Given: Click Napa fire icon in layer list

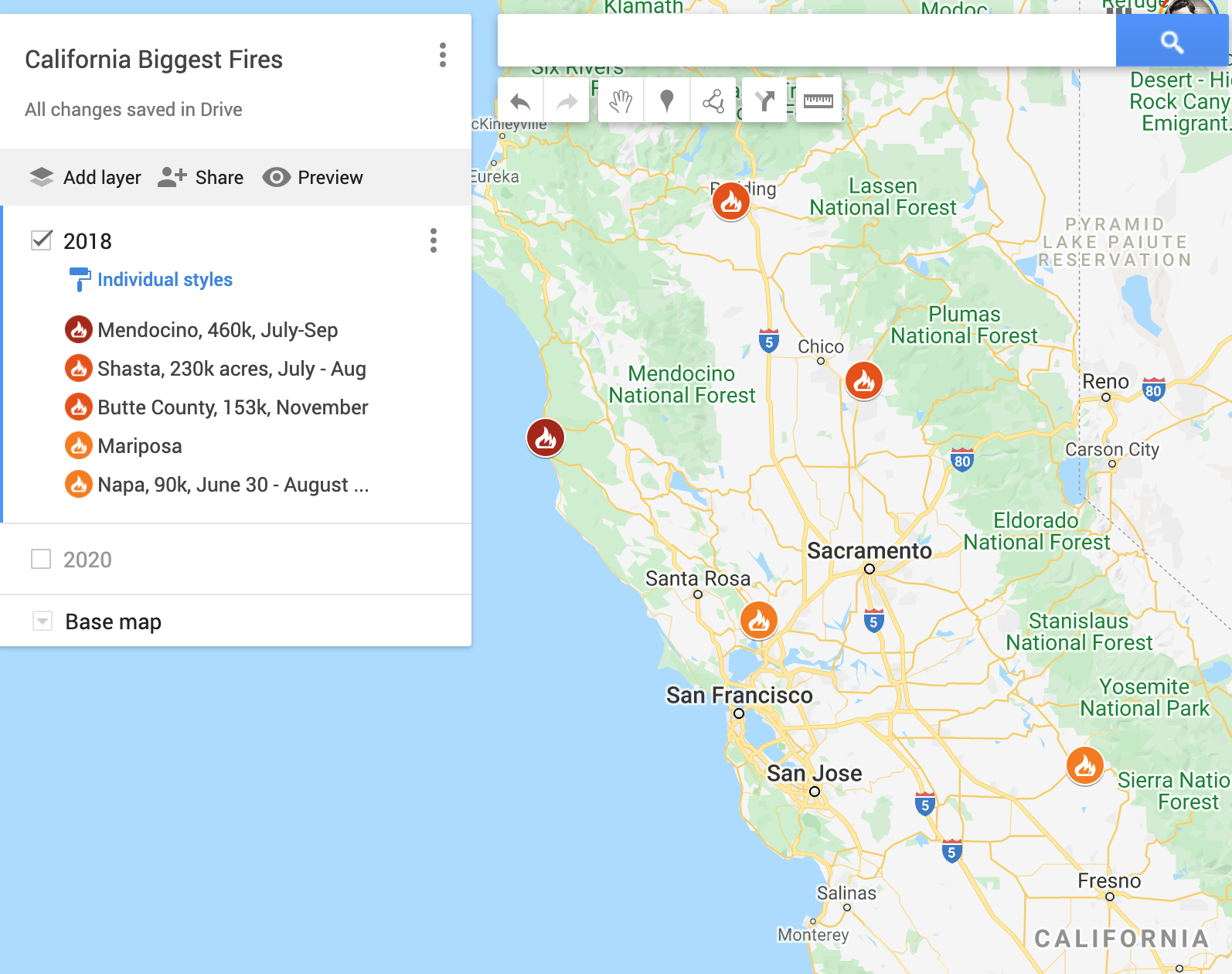Looking at the screenshot, I should pyautogui.click(x=79, y=485).
